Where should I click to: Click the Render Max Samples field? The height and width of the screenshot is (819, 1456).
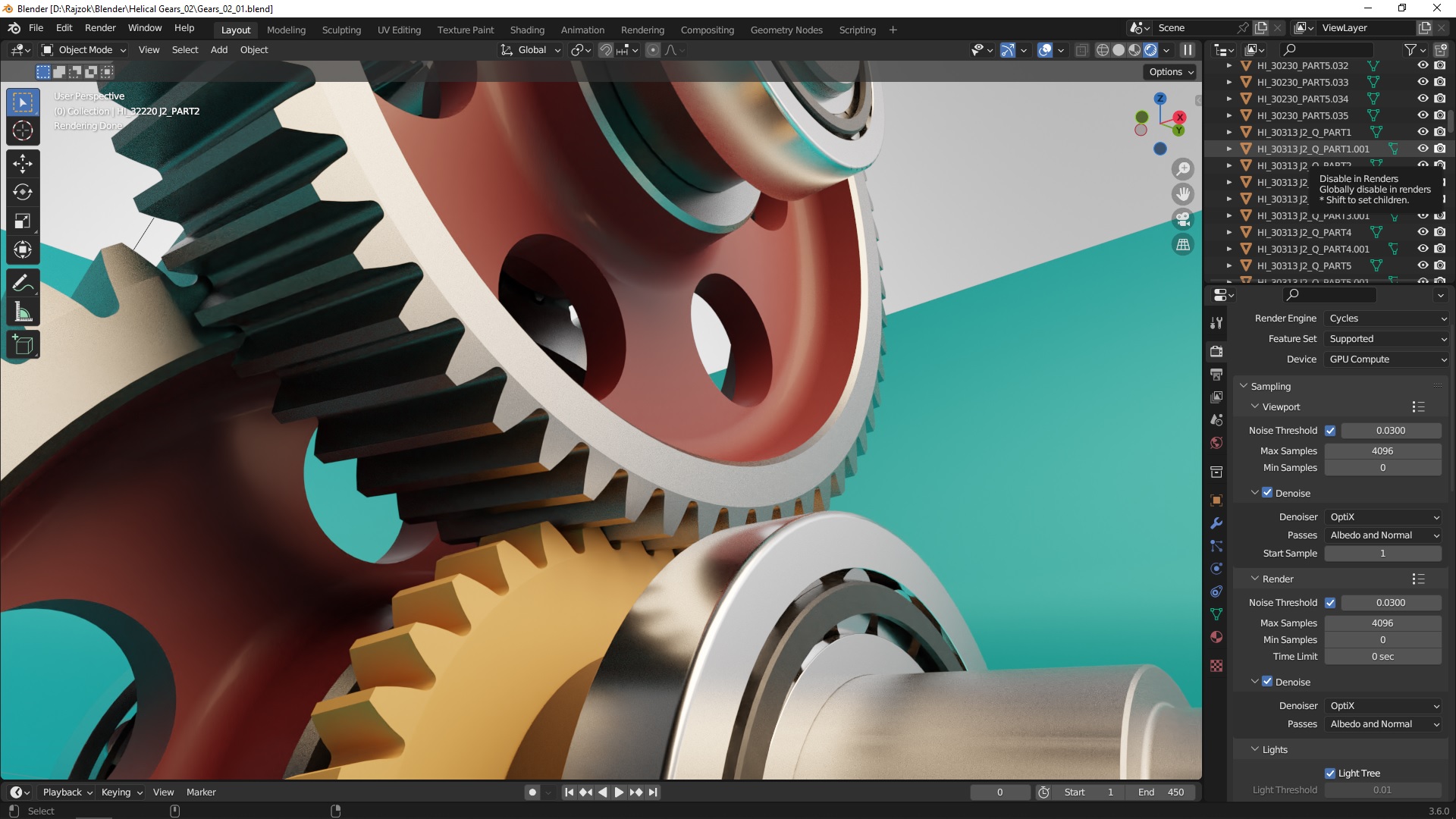pyautogui.click(x=1382, y=623)
